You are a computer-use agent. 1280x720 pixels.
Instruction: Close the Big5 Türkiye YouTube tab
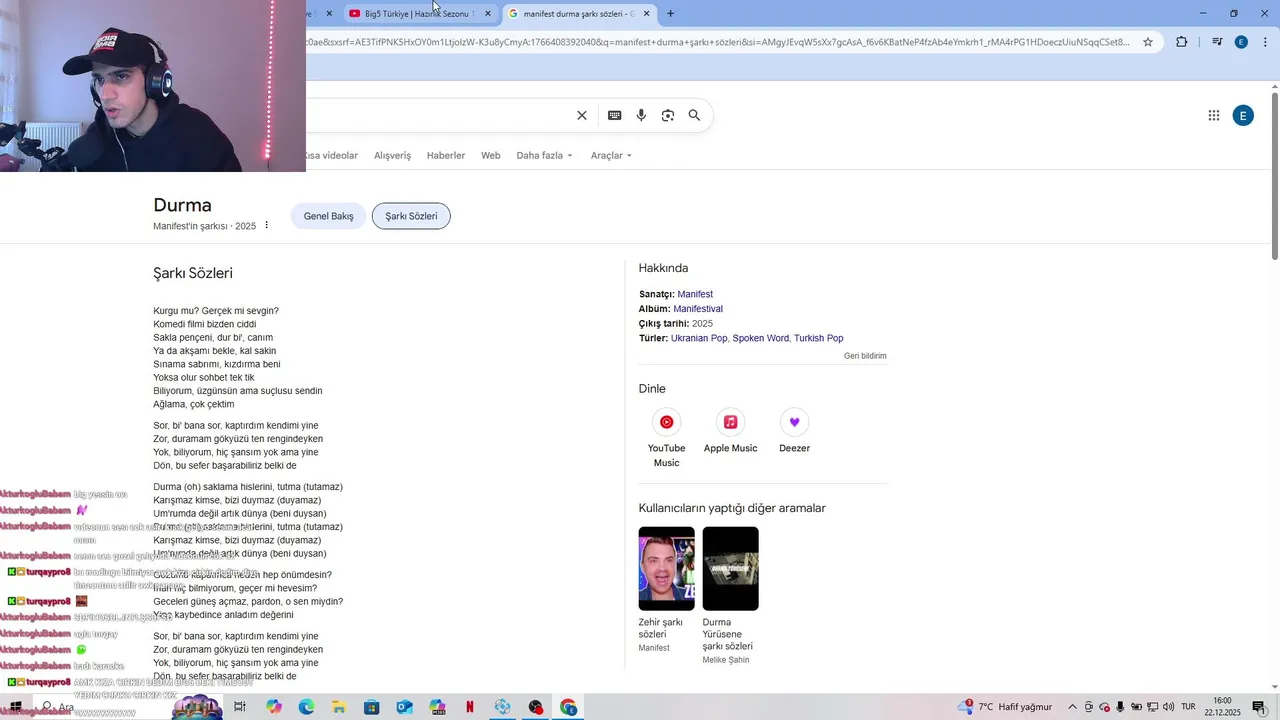tap(488, 13)
